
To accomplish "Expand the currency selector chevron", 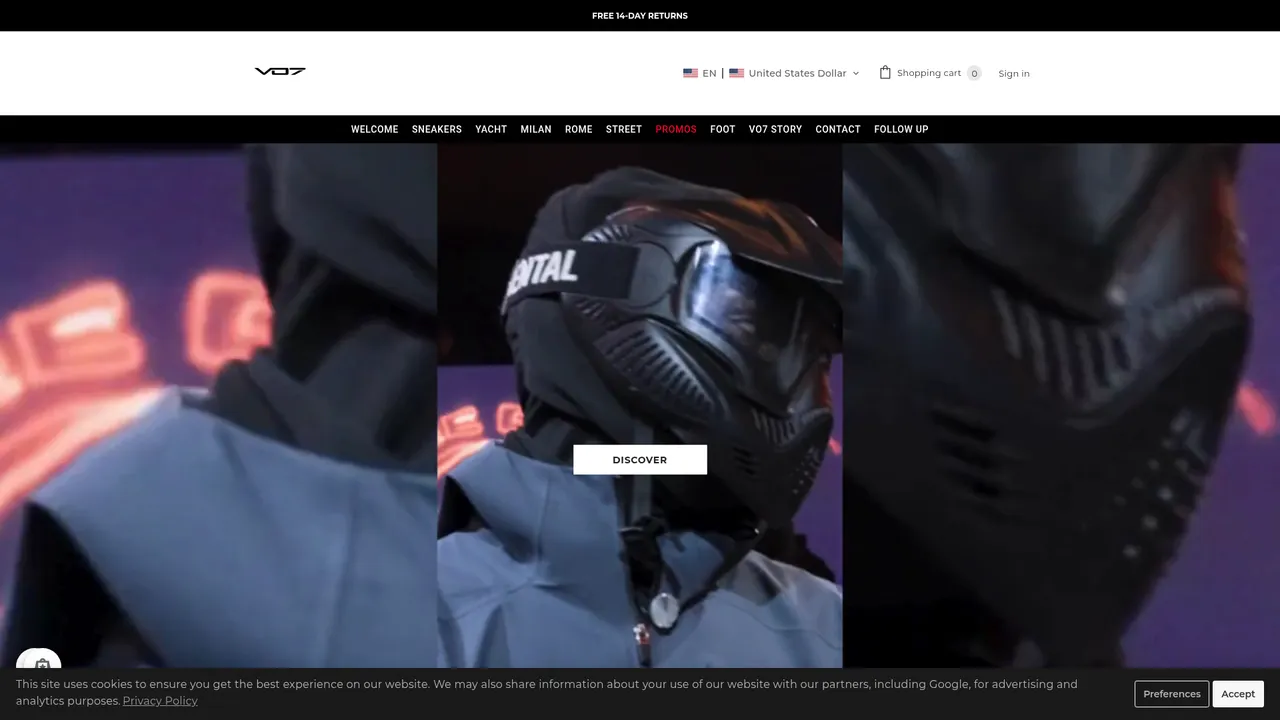I will (x=856, y=73).
